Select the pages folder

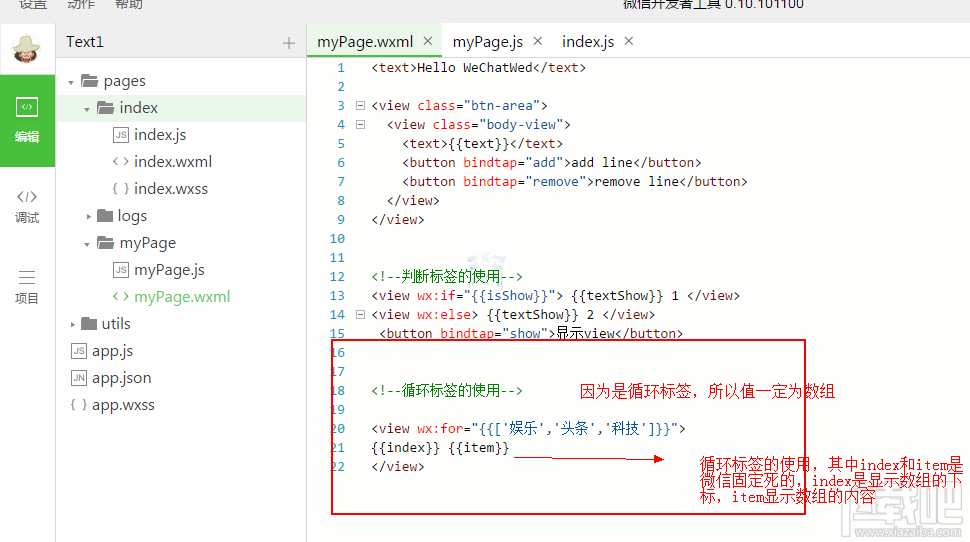tap(124, 81)
